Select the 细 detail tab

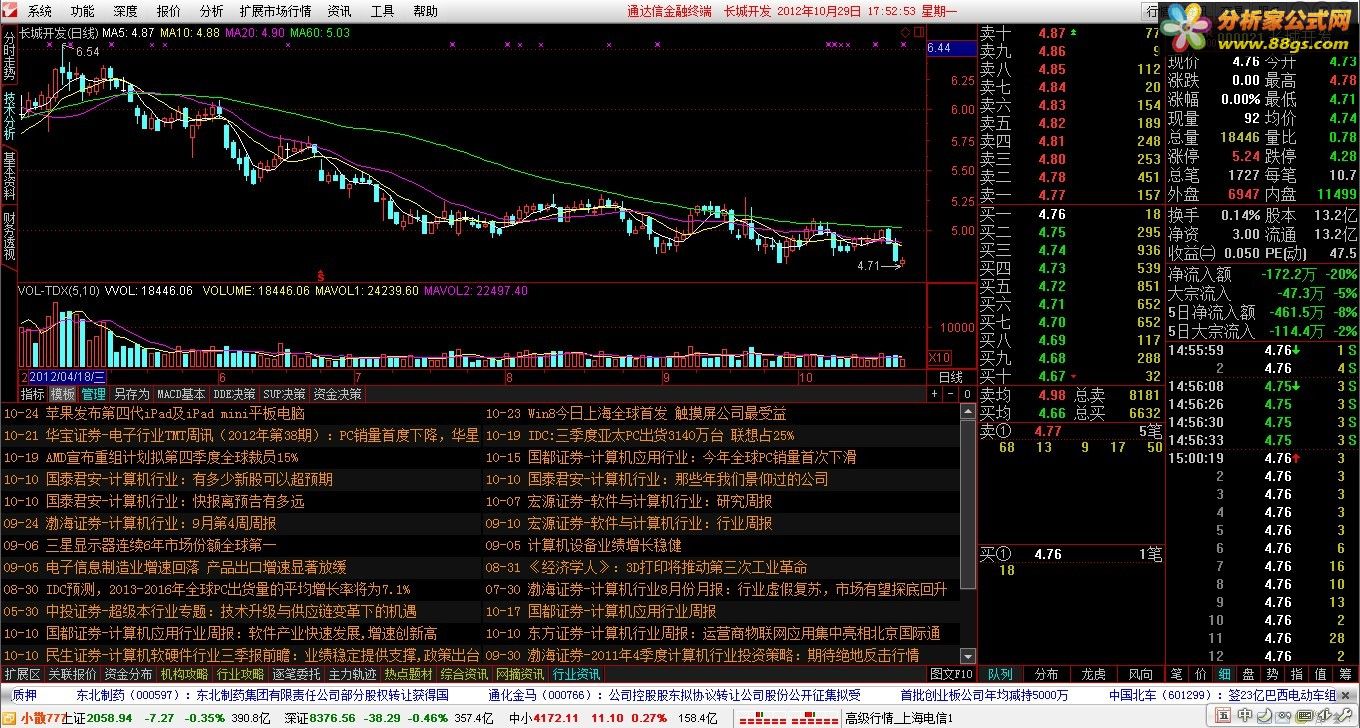coord(1225,675)
